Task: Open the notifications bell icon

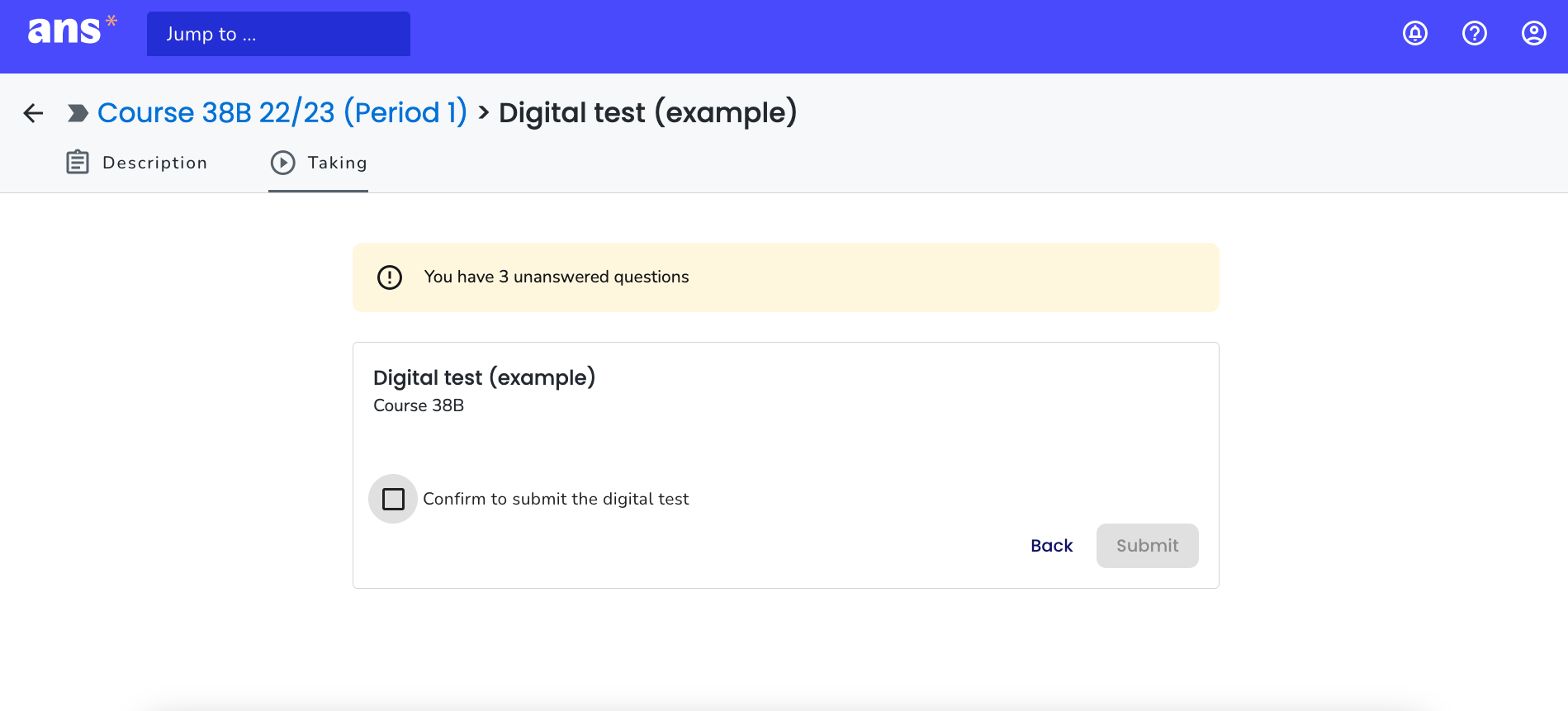Action: 1415,33
